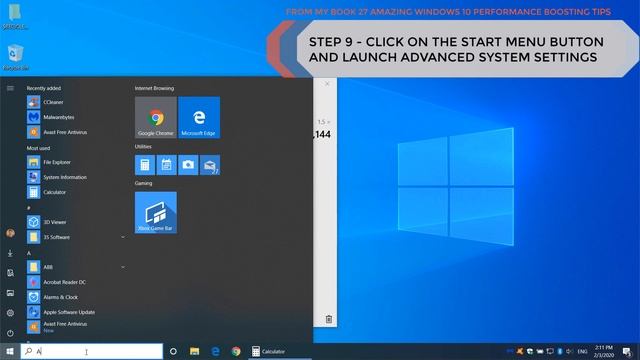Screen dimensions: 640x360
Task: Launch the Xbox Game Bar tile
Action: [x=156, y=213]
